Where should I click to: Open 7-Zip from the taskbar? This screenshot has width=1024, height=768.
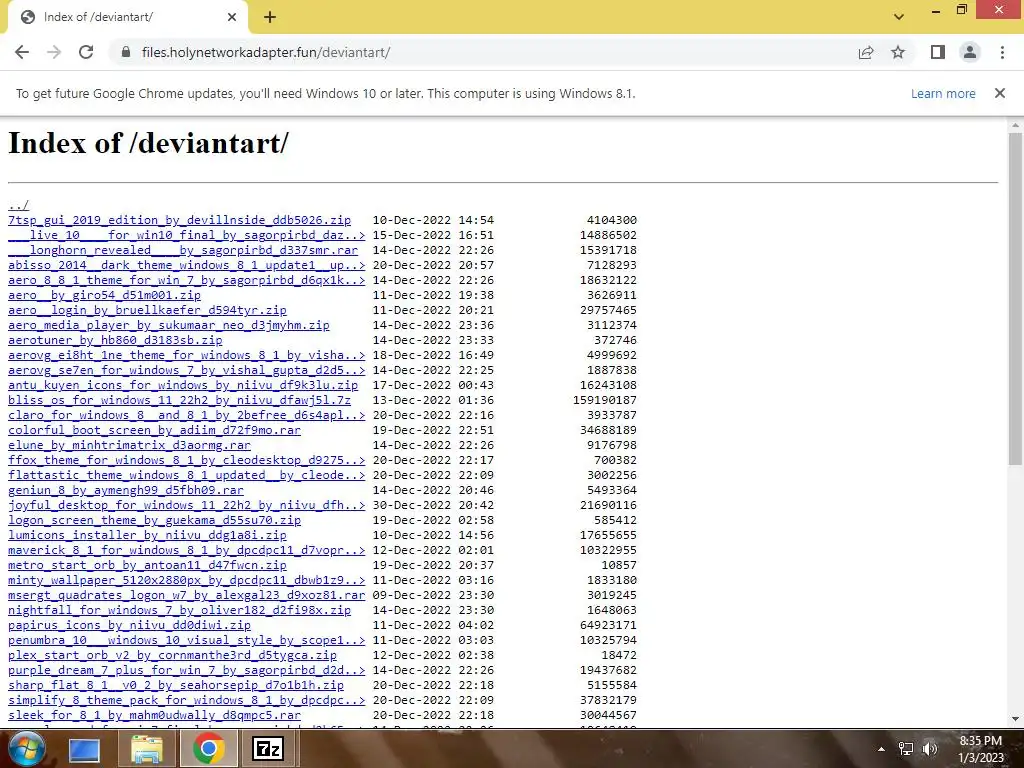[x=268, y=749]
